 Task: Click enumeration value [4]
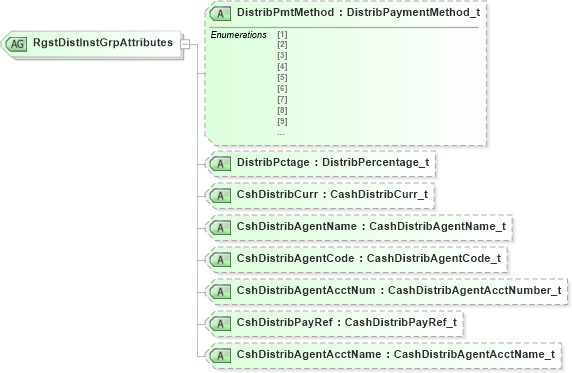pyautogui.click(x=282, y=66)
